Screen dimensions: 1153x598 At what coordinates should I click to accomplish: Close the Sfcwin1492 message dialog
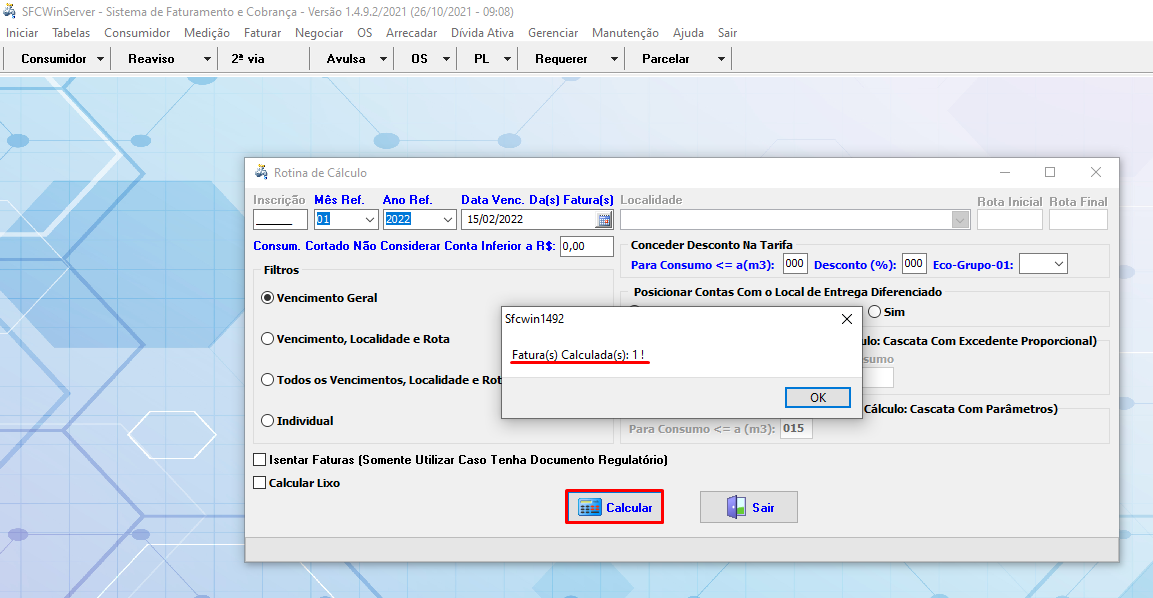[x=846, y=319]
